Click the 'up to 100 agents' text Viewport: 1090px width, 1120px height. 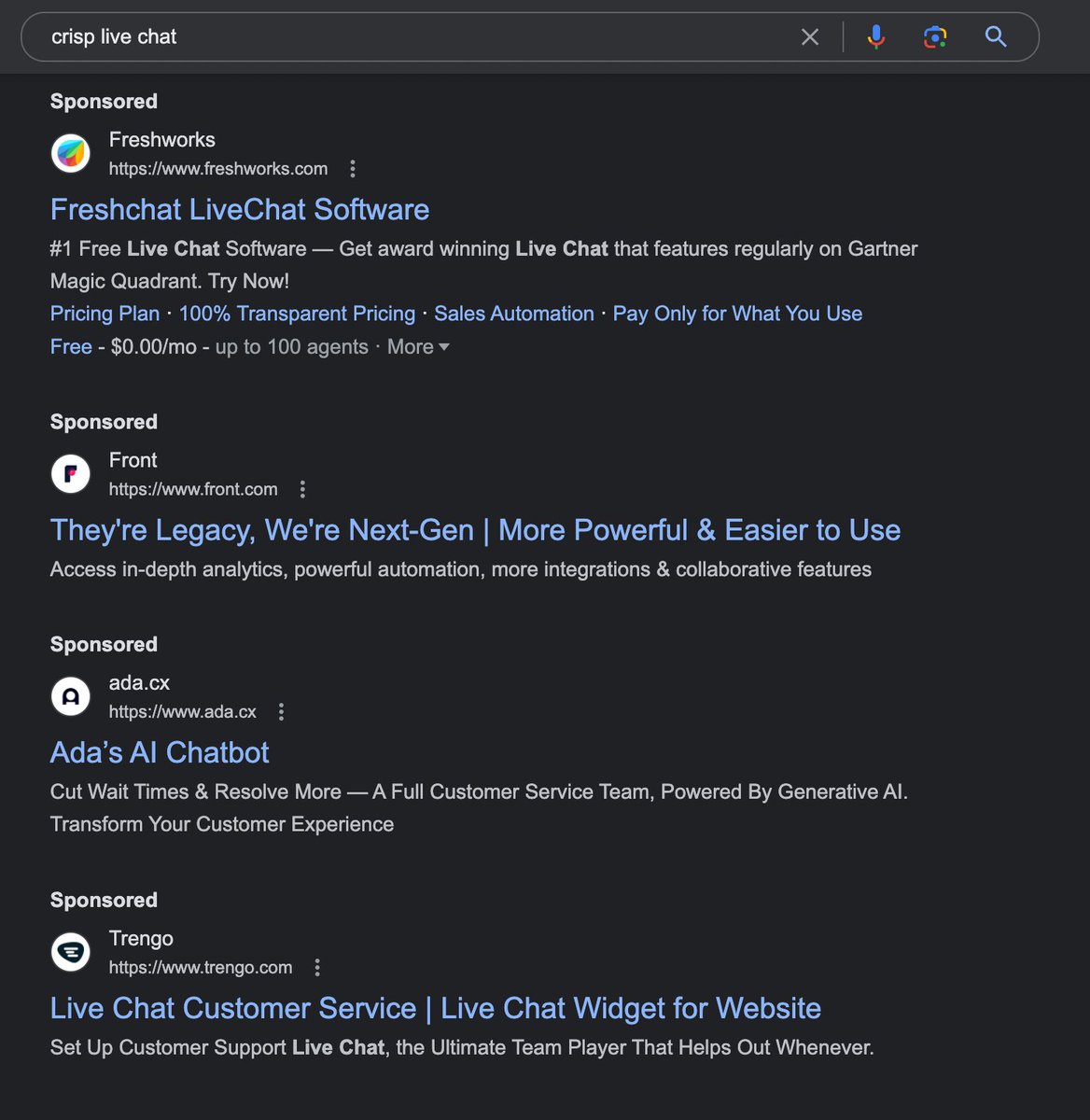point(292,346)
